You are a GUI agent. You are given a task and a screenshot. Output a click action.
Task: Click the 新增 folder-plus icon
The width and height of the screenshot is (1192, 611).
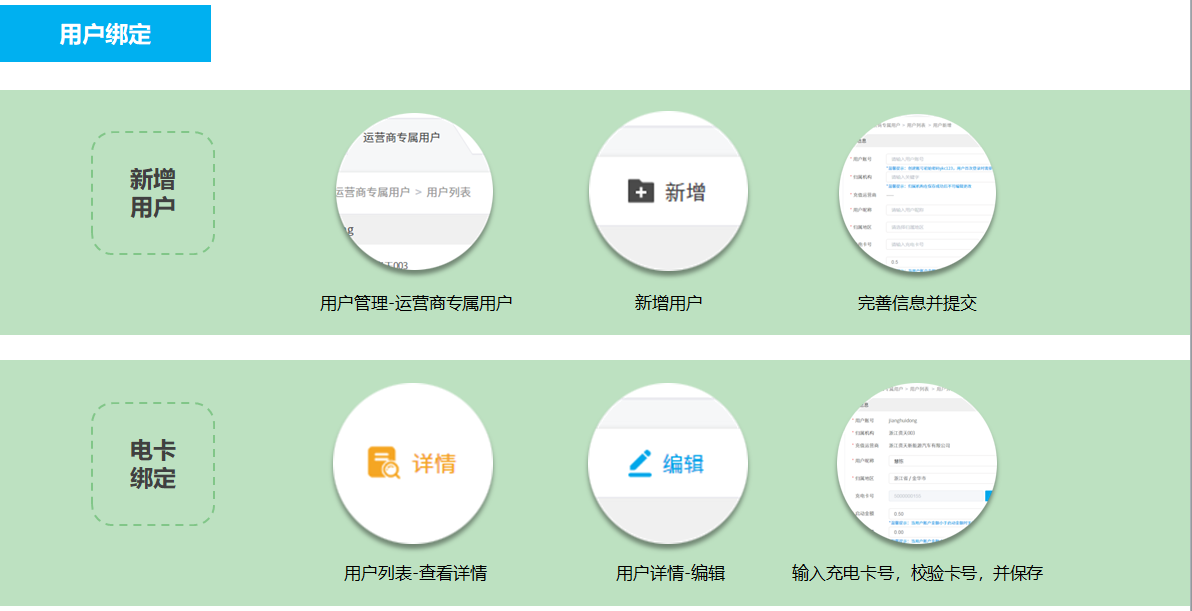[x=641, y=191]
